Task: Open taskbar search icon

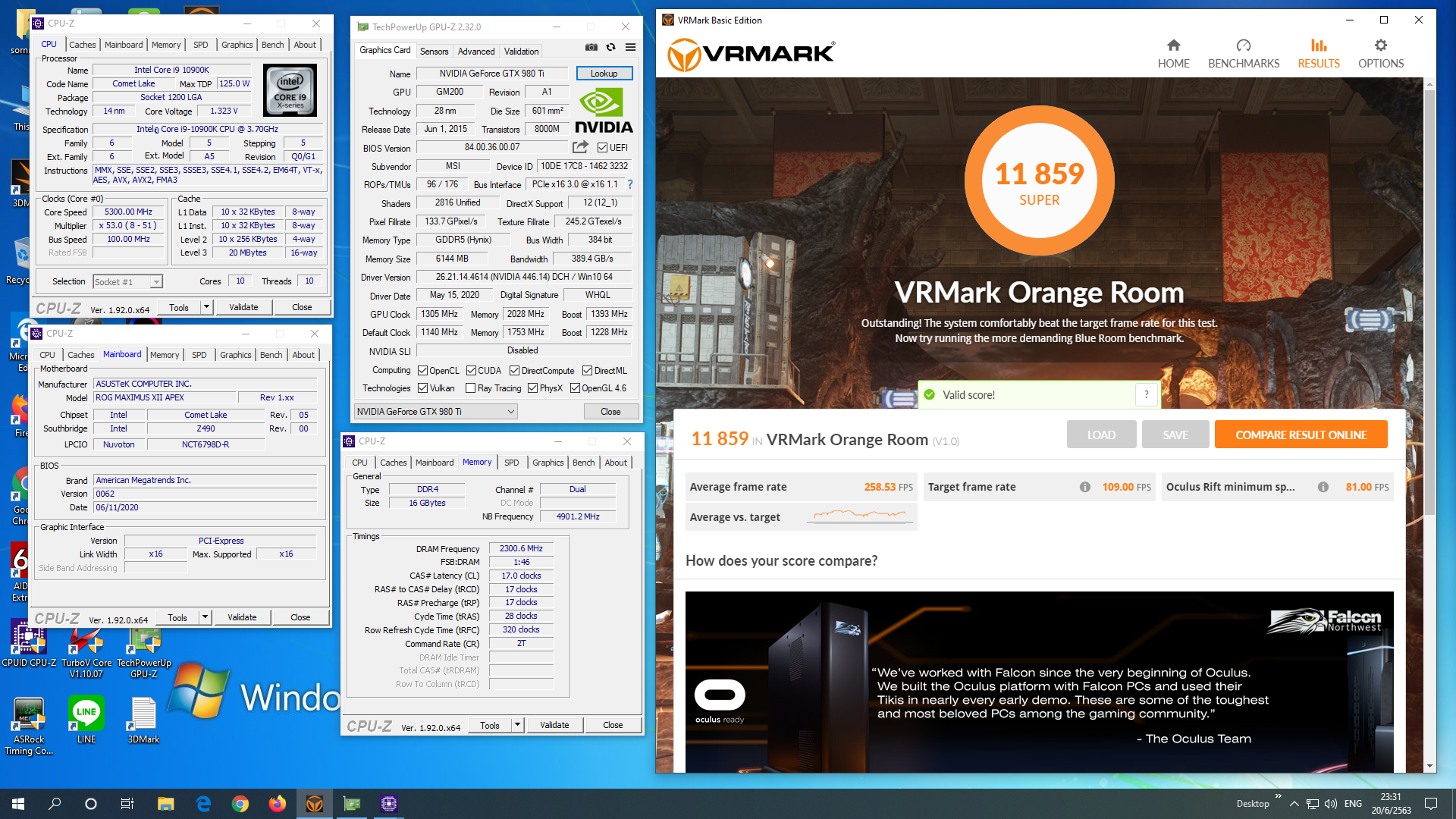Action: 55,804
